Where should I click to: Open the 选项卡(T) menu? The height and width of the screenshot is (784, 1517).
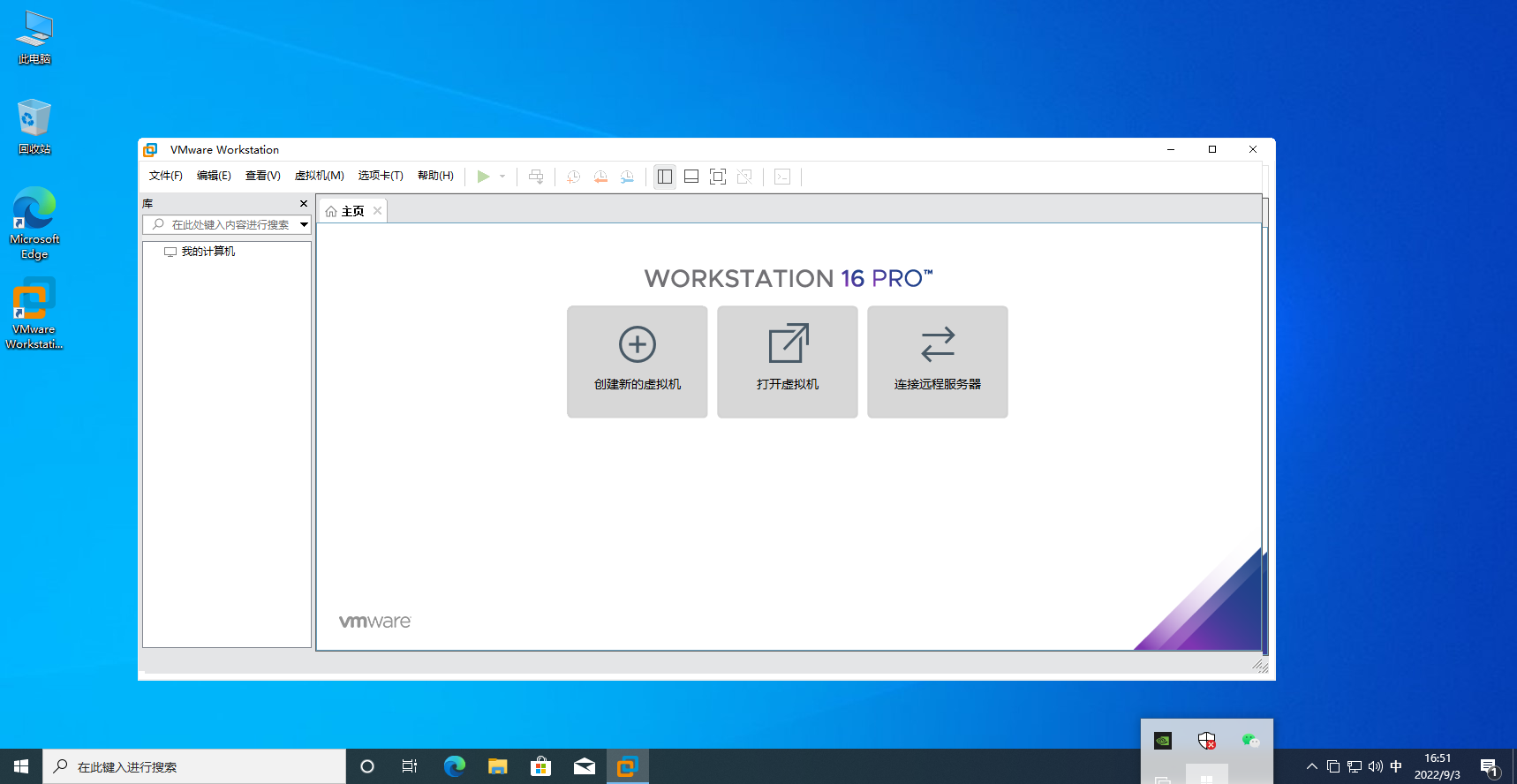(x=381, y=176)
